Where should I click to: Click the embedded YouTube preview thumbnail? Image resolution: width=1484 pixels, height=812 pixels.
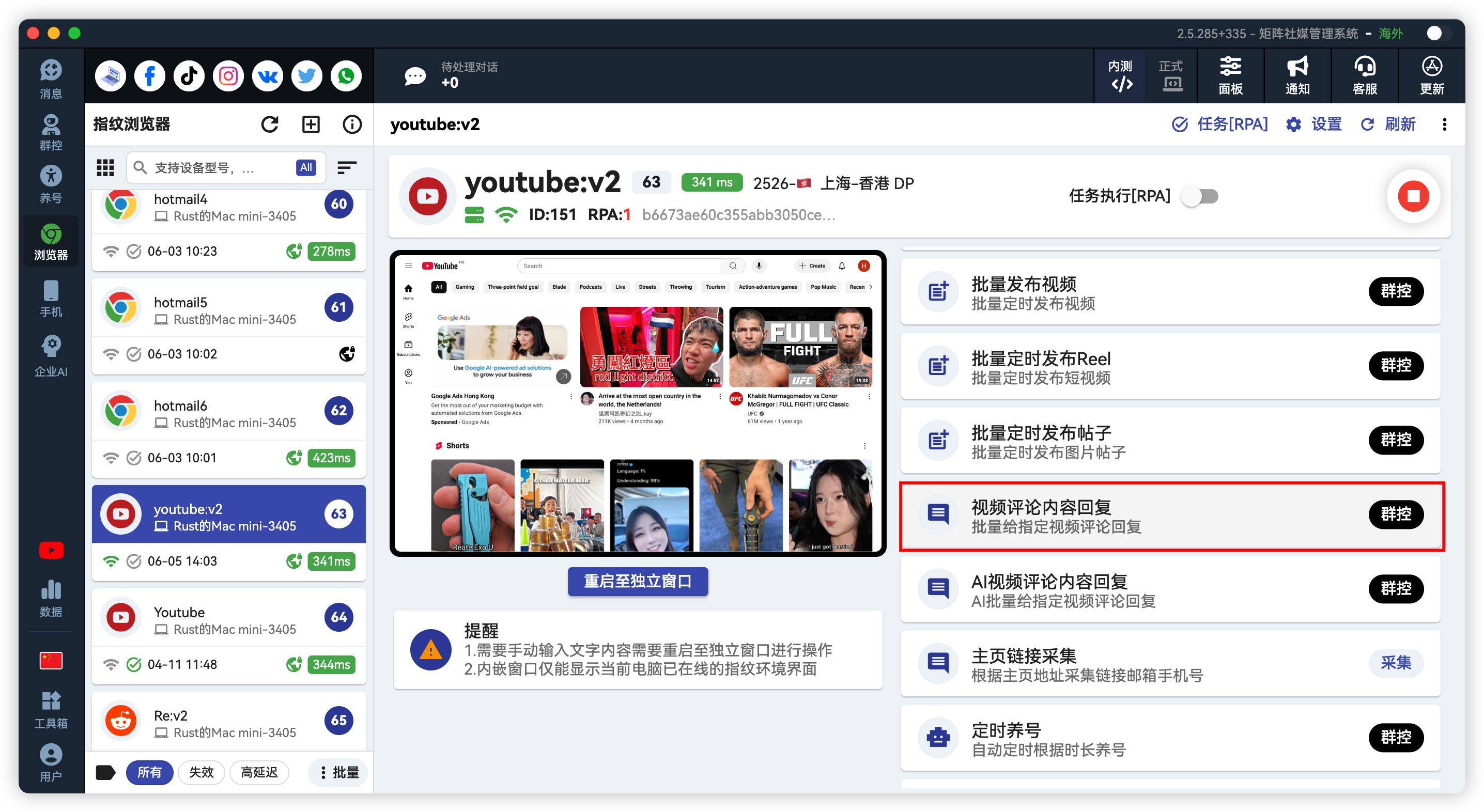(638, 403)
